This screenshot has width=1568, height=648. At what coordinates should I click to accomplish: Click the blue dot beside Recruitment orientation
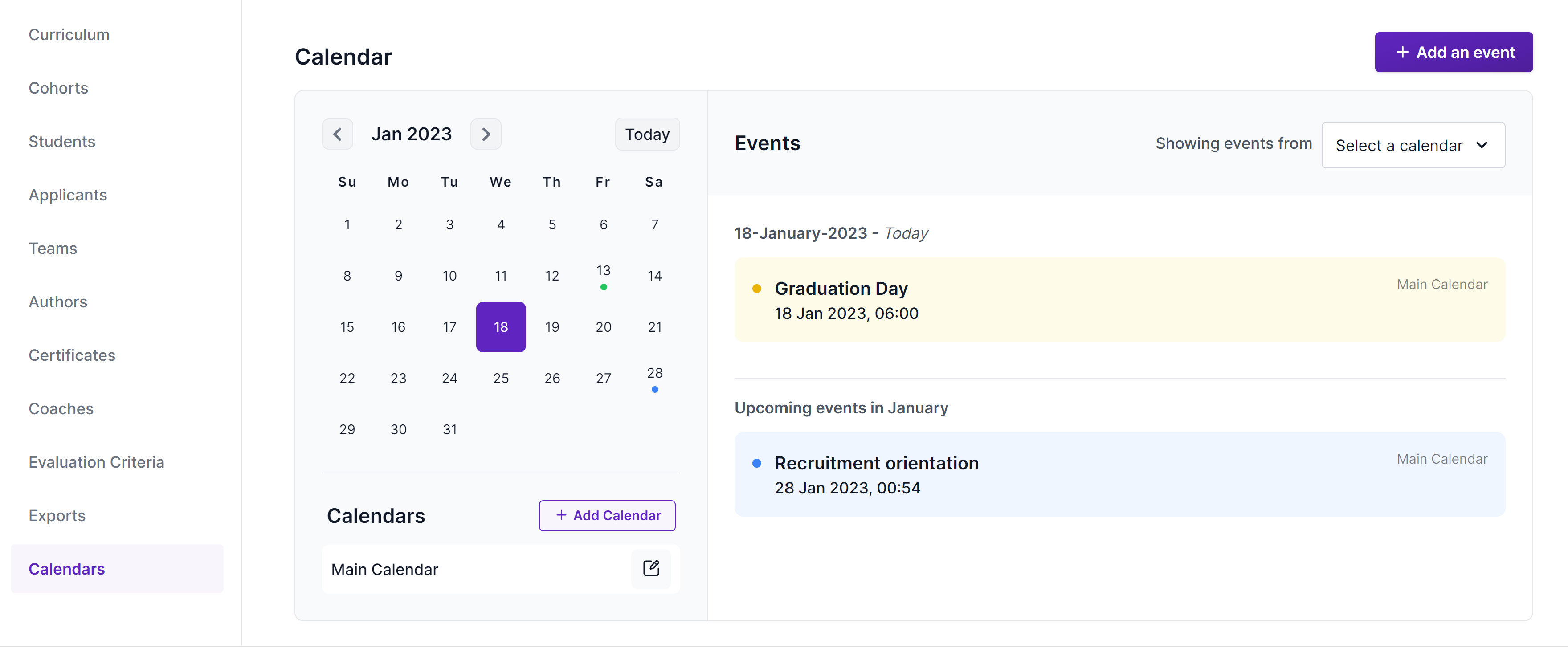pyautogui.click(x=757, y=464)
